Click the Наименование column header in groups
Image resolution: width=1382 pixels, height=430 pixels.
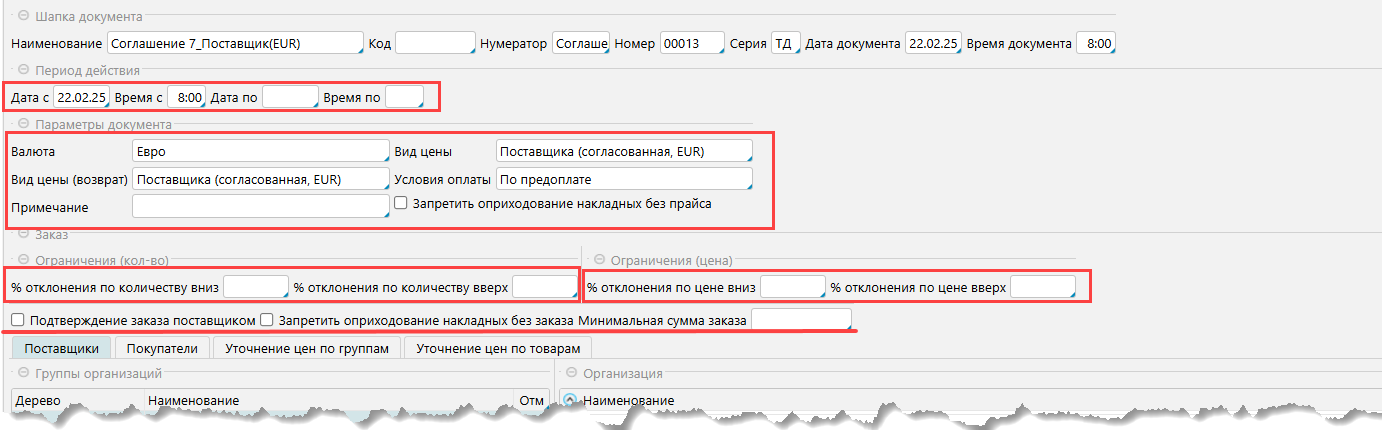pyautogui.click(x=193, y=400)
